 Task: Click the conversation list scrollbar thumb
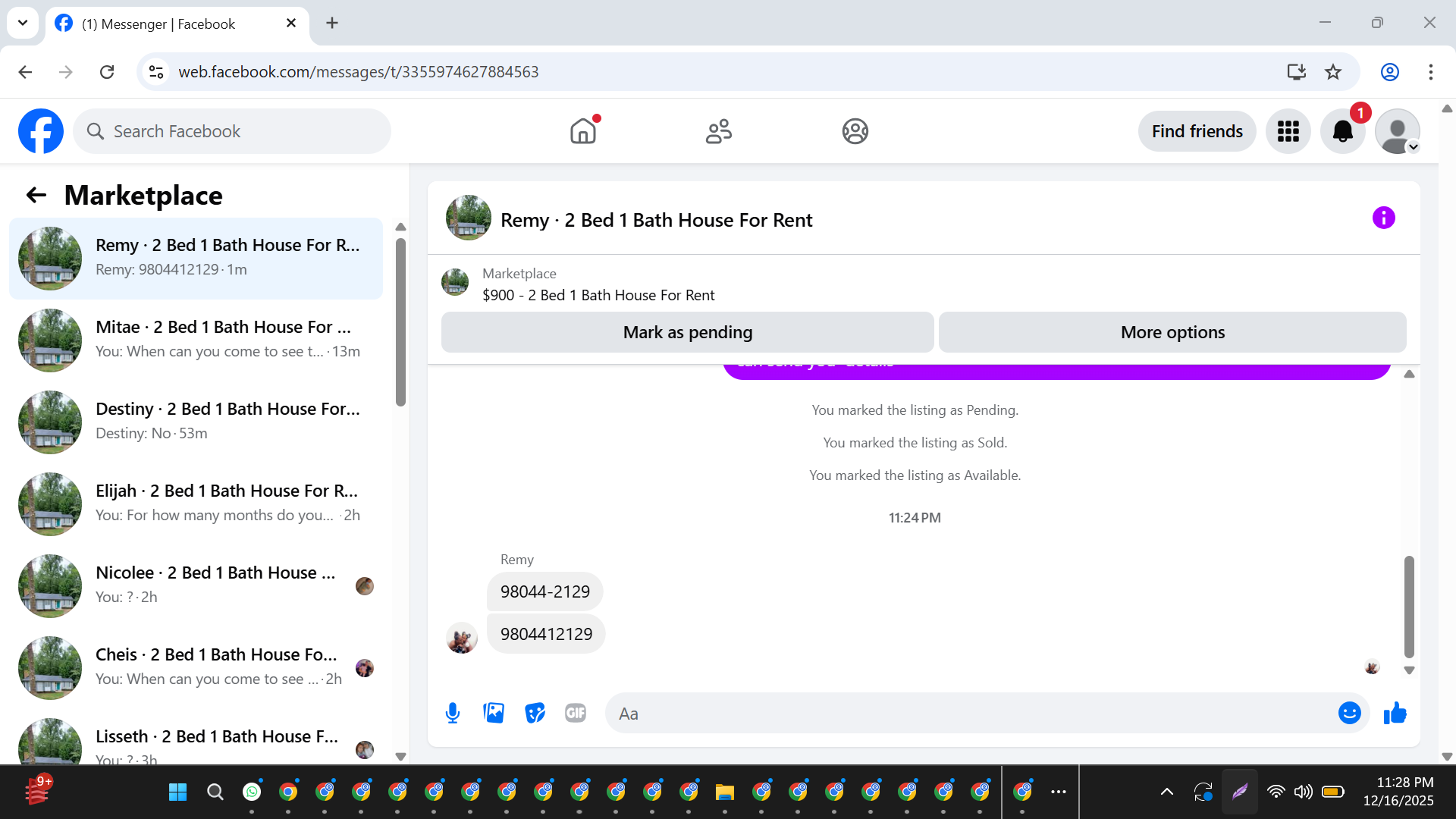coord(400,322)
